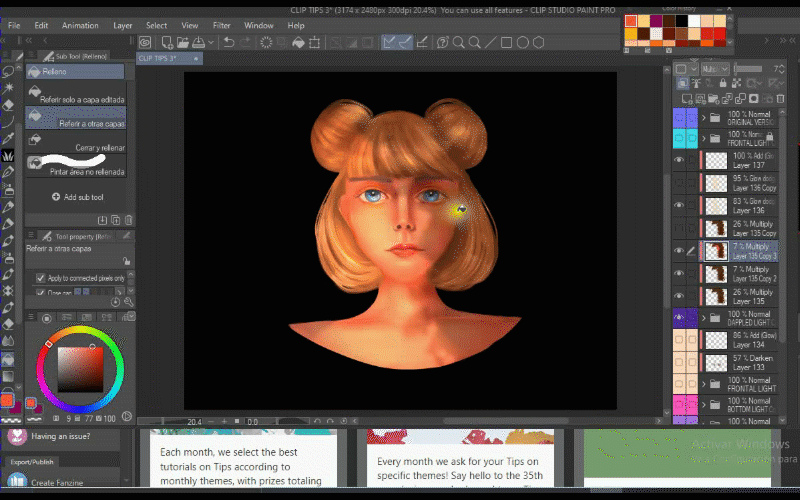The width and height of the screenshot is (800, 500).
Task: Toggle visibility of Layer 136
Action: point(679,205)
